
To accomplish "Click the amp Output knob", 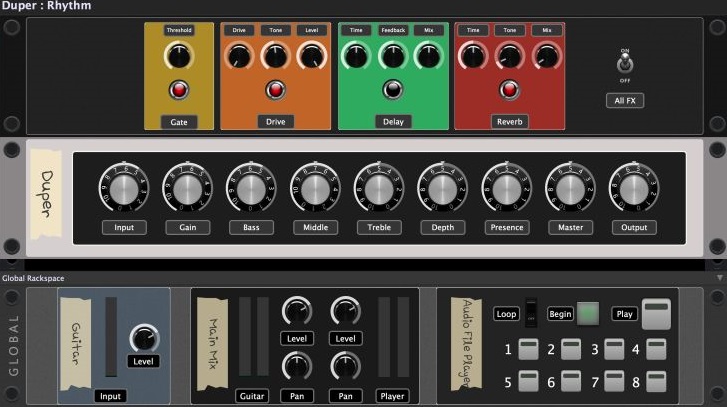I will click(x=634, y=188).
